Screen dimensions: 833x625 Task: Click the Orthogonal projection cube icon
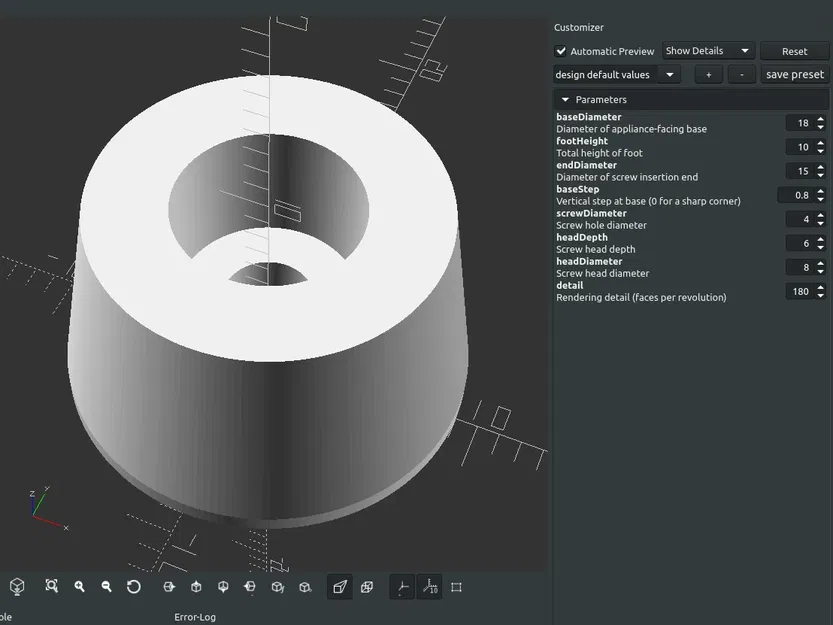click(367, 587)
